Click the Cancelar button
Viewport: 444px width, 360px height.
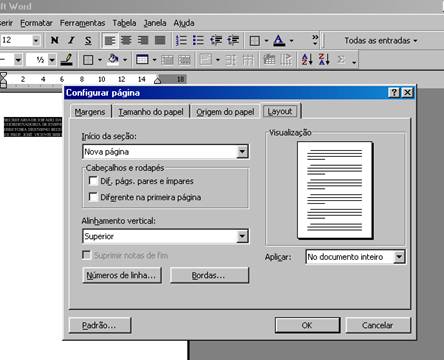click(378, 325)
